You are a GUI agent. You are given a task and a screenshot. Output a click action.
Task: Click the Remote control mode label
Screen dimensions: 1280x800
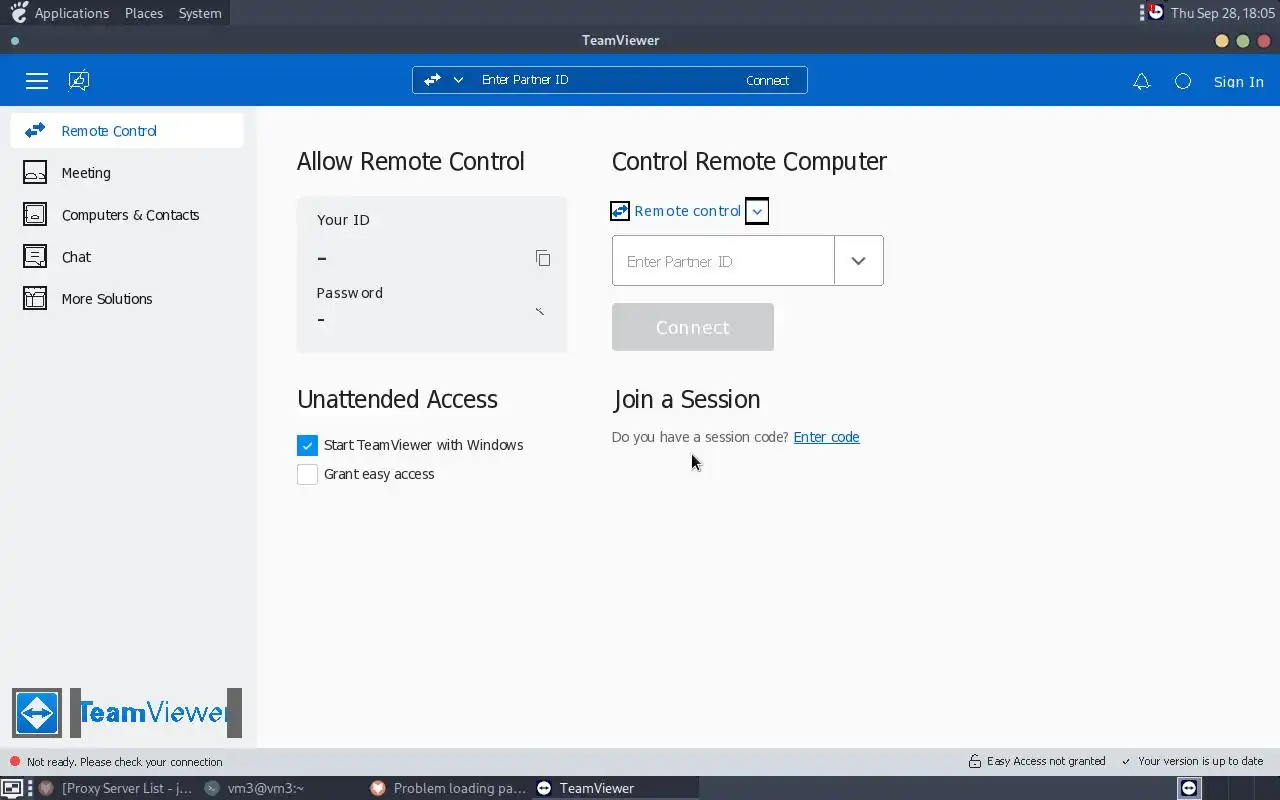688,211
